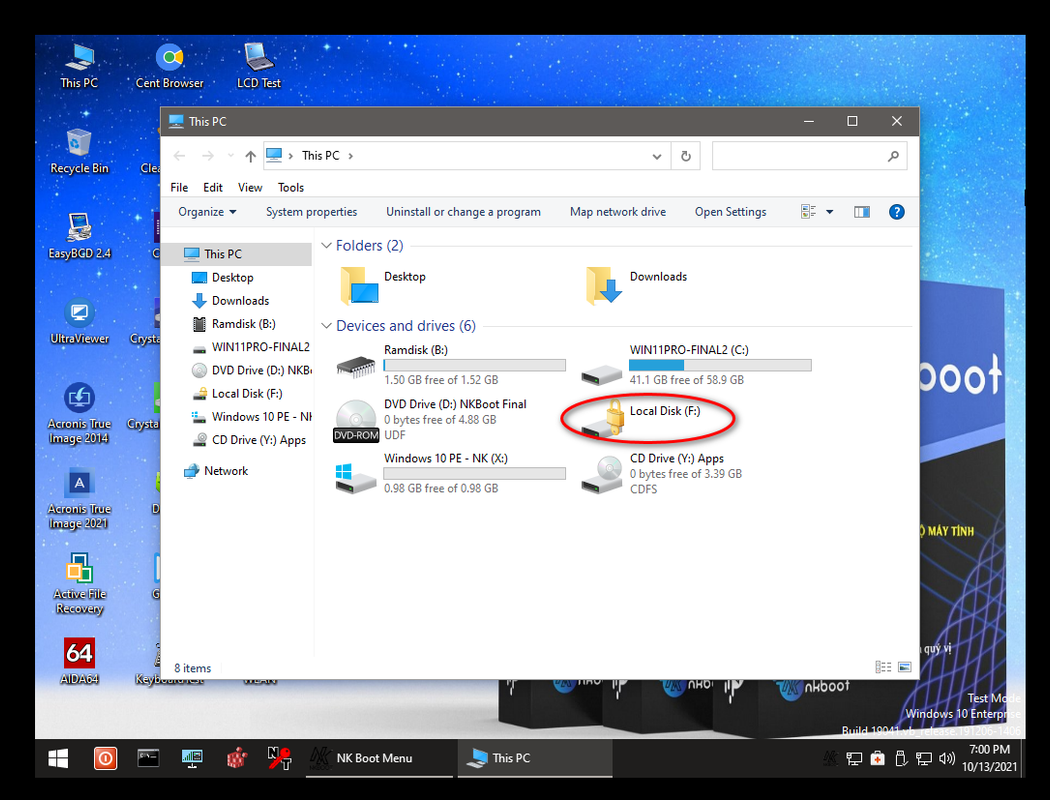The height and width of the screenshot is (800, 1050).
Task: Open address bar history dropdown
Action: click(657, 156)
